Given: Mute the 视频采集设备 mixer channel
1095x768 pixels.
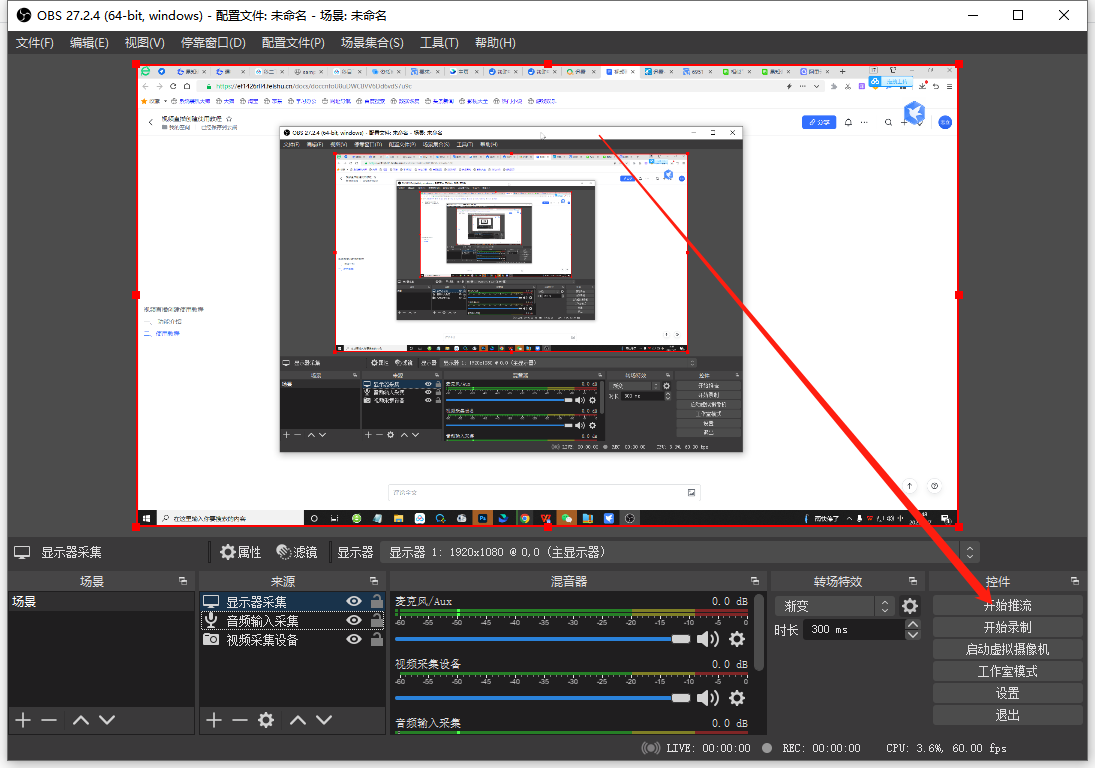Looking at the screenshot, I should (708, 698).
